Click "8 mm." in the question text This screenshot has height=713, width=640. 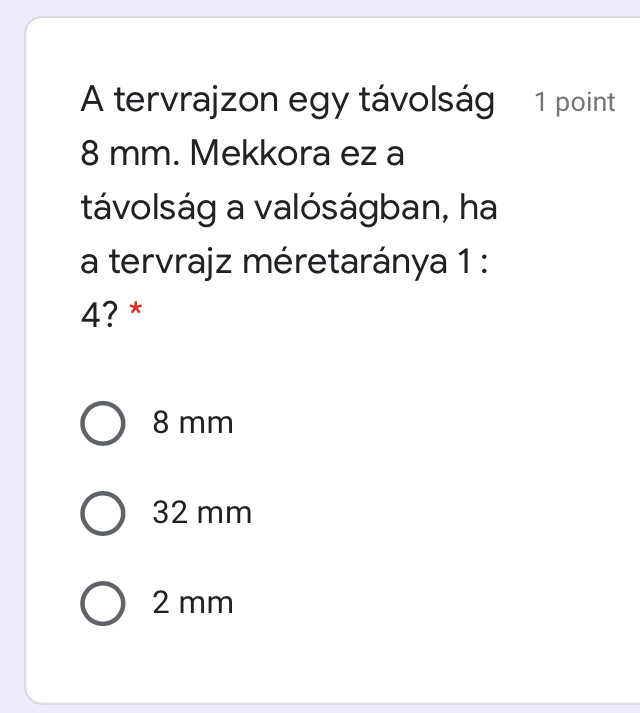pos(128,155)
